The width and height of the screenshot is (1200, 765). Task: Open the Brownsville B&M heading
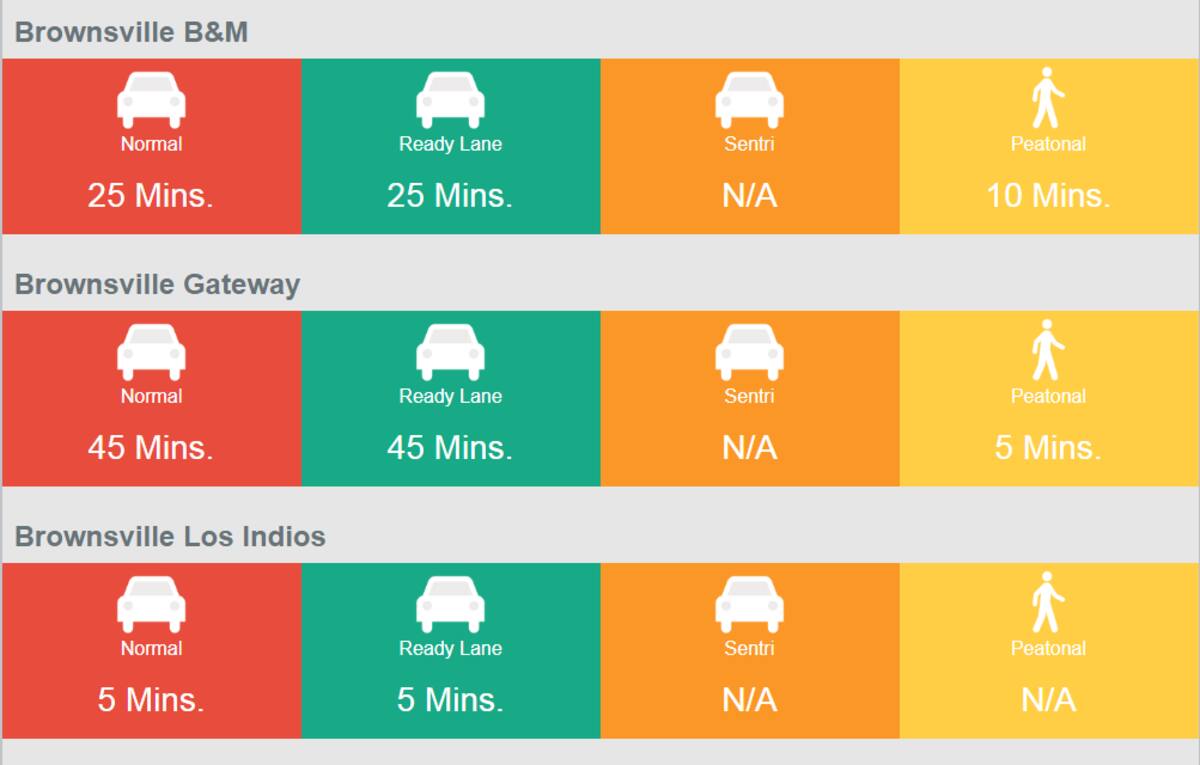point(131,32)
